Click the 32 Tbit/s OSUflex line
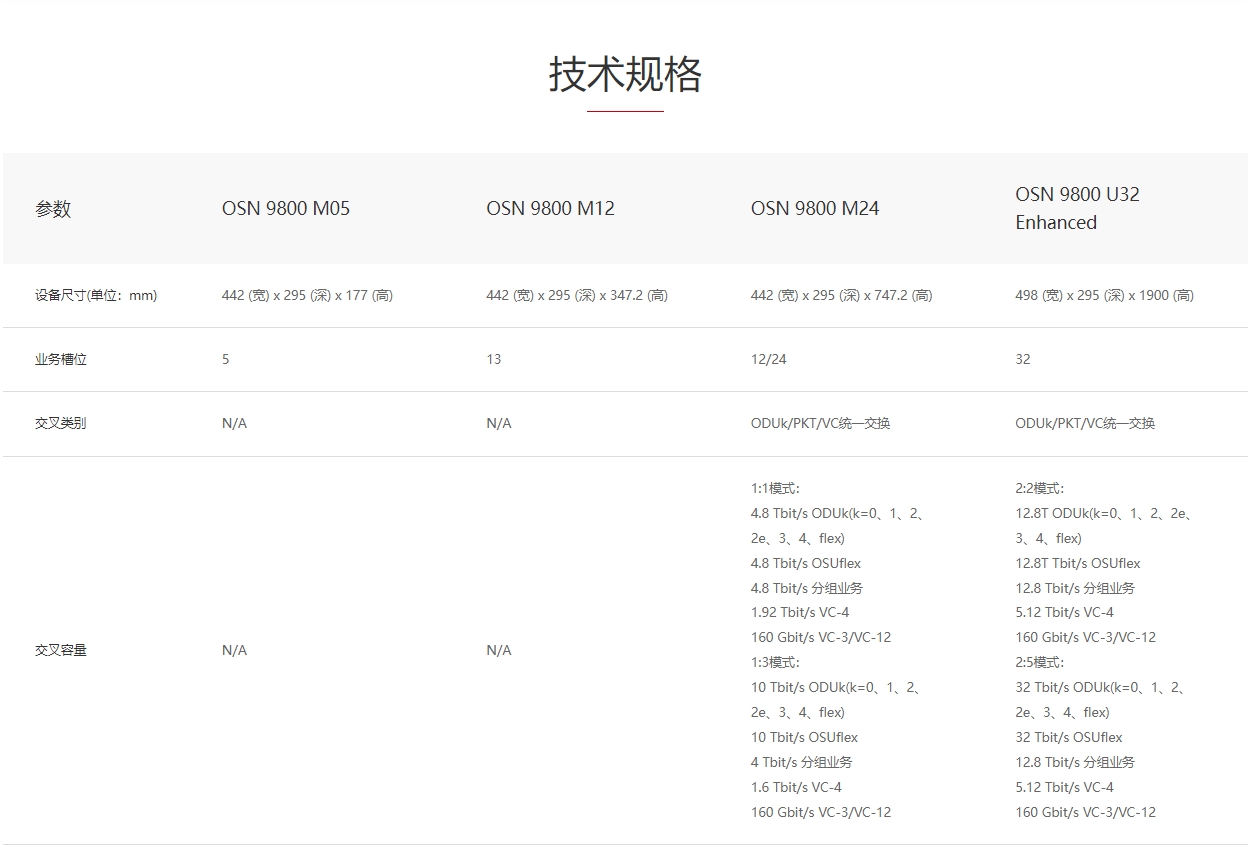Screen dimensions: 1251x851 pyautogui.click(x=1069, y=737)
